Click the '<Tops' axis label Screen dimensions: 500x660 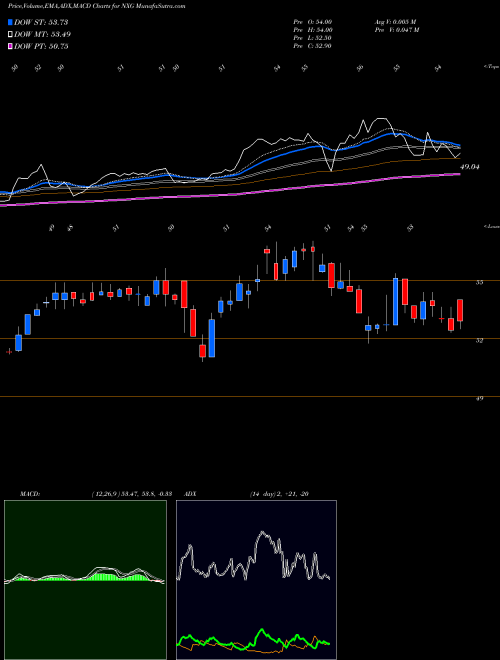(x=491, y=67)
